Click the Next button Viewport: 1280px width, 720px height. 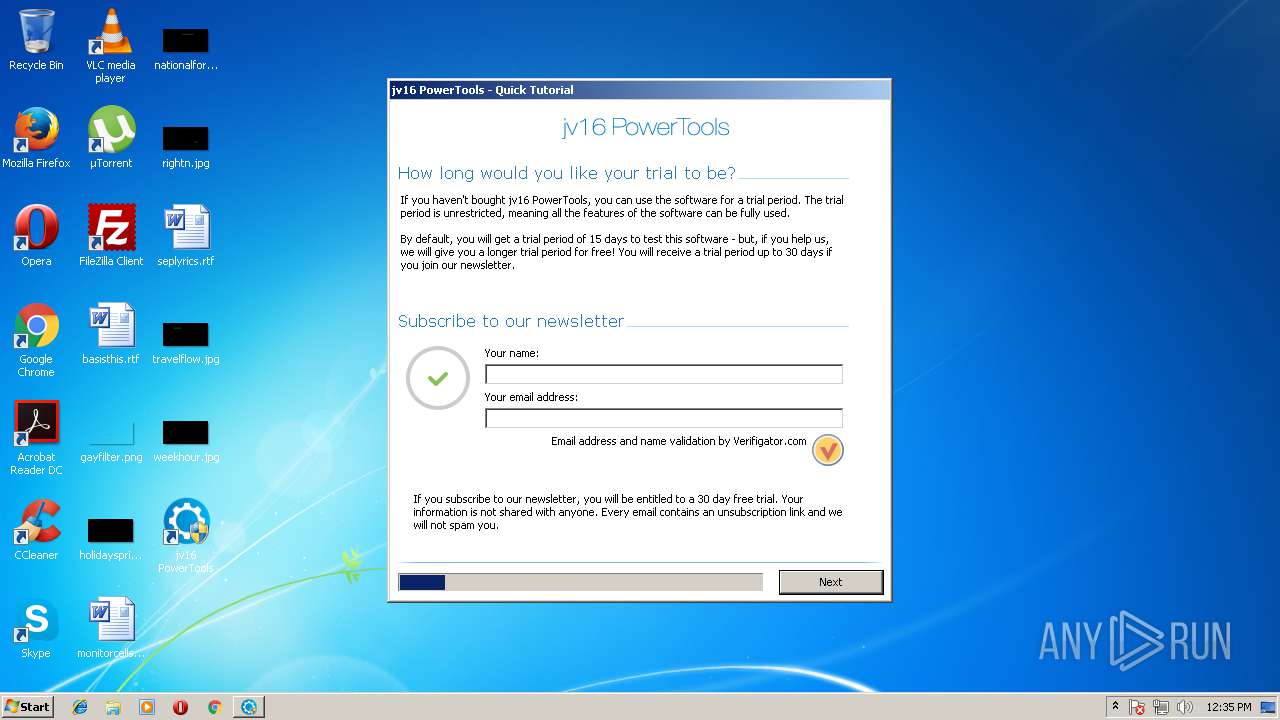831,582
